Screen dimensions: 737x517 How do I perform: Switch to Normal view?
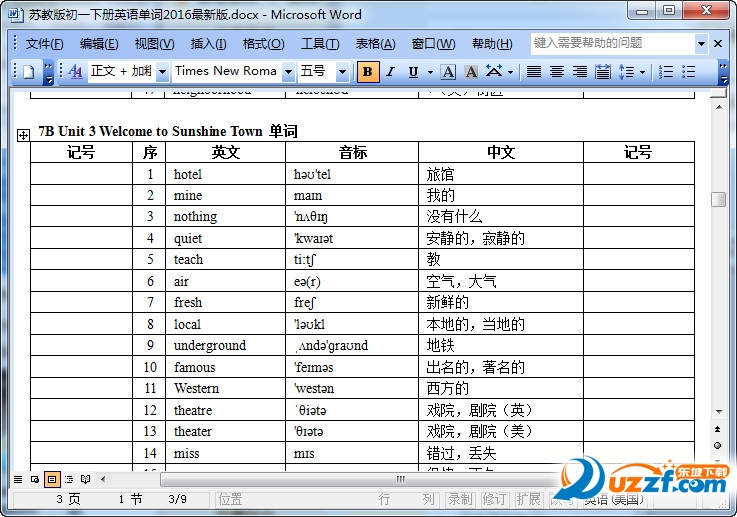point(18,479)
